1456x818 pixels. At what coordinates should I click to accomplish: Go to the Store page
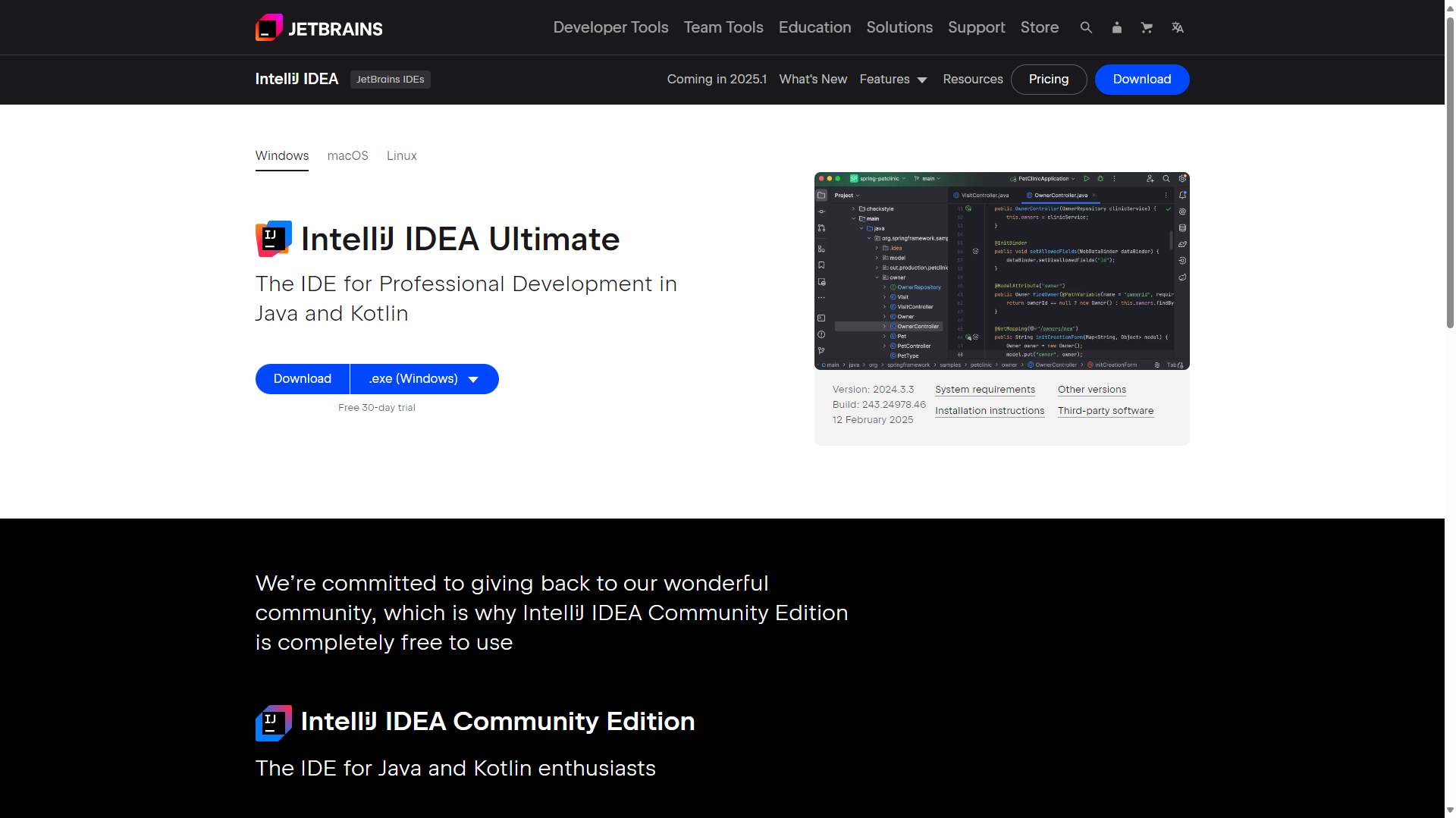[1039, 27]
